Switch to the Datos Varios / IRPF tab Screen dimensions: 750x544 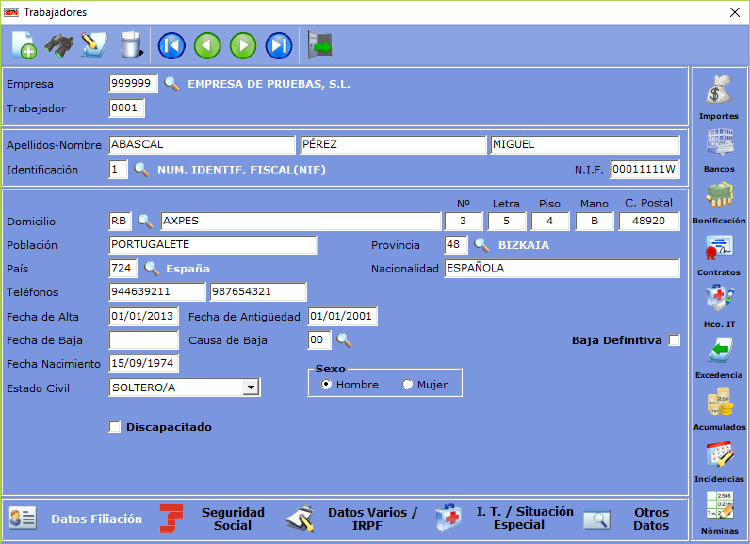pyautogui.click(x=352, y=519)
